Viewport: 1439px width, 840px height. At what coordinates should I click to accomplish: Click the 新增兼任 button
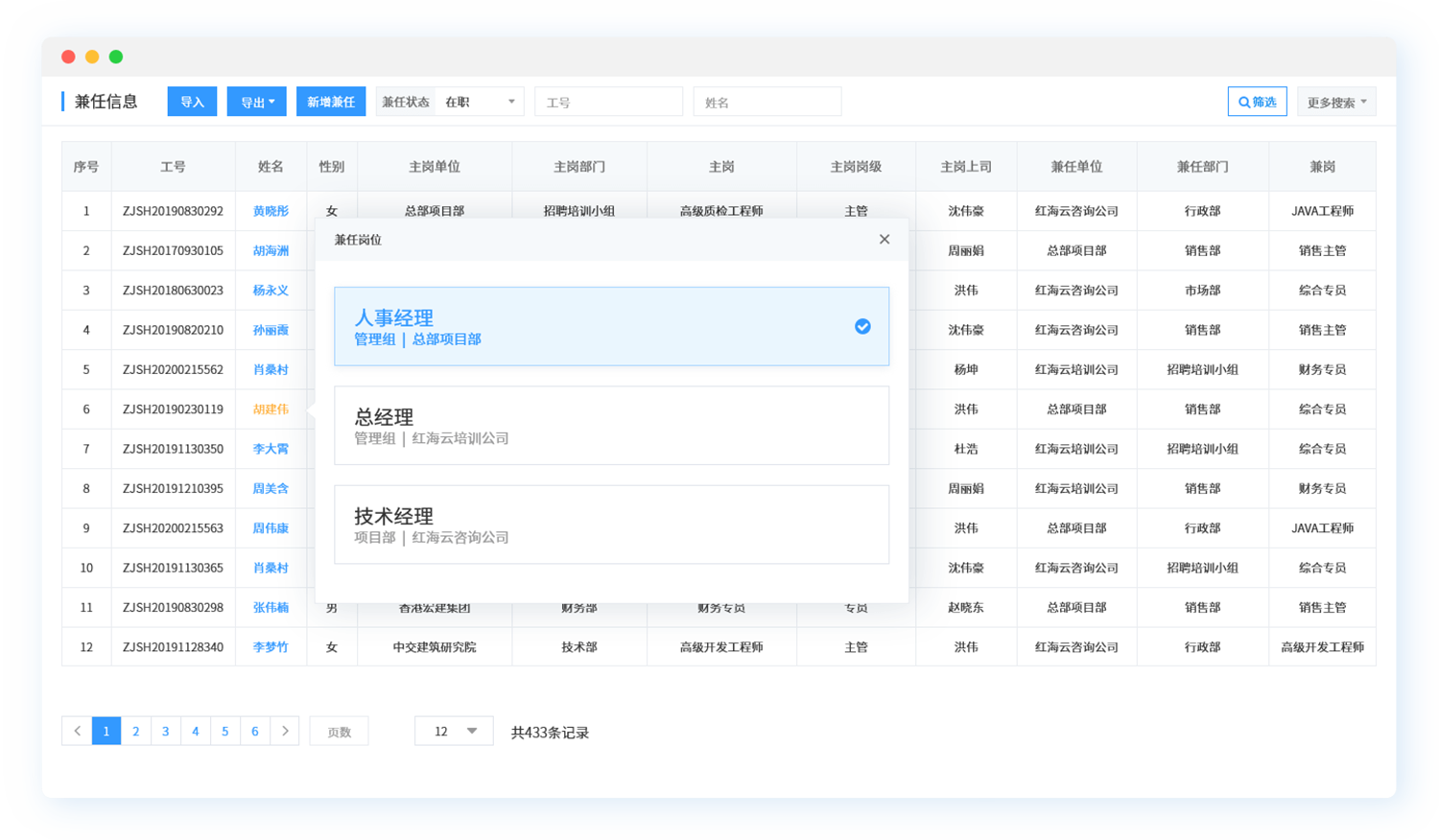click(x=331, y=102)
